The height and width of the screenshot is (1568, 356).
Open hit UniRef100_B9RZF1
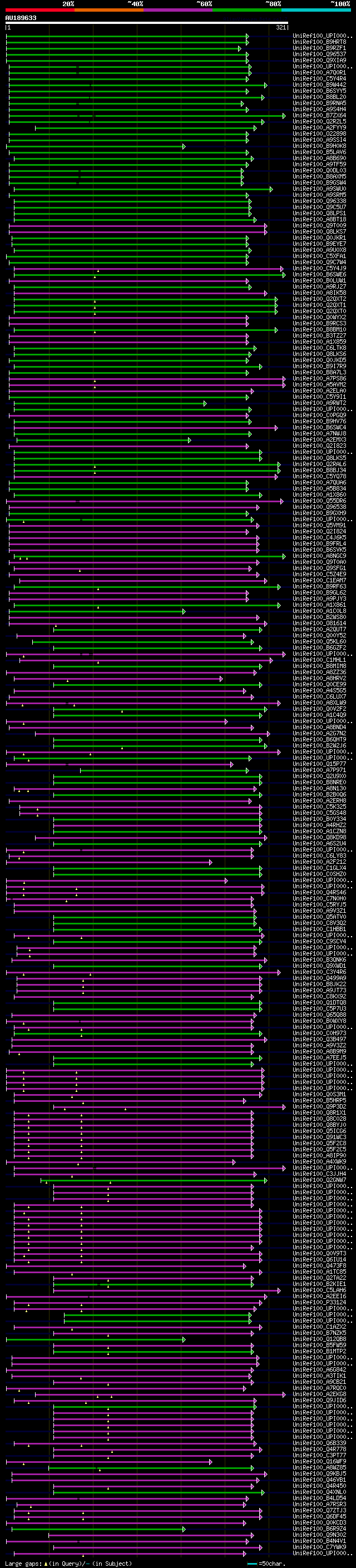point(319,48)
